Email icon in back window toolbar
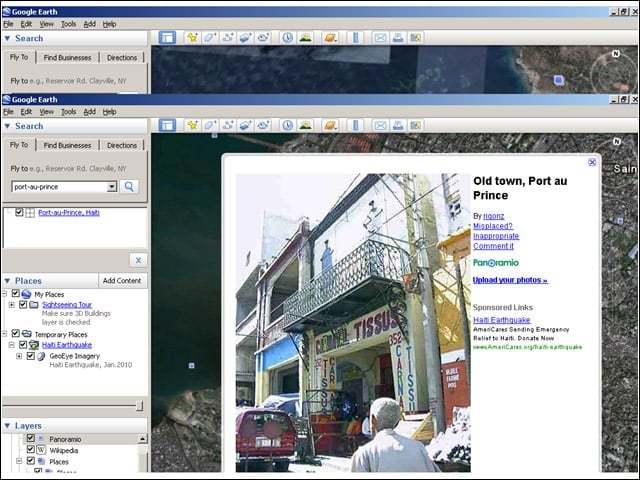 click(x=380, y=38)
